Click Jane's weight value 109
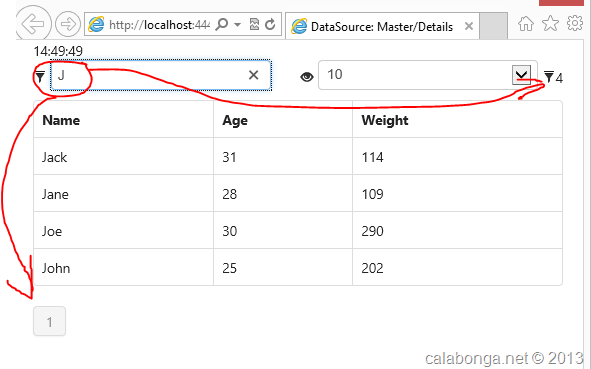The image size is (591, 369). pos(372,194)
